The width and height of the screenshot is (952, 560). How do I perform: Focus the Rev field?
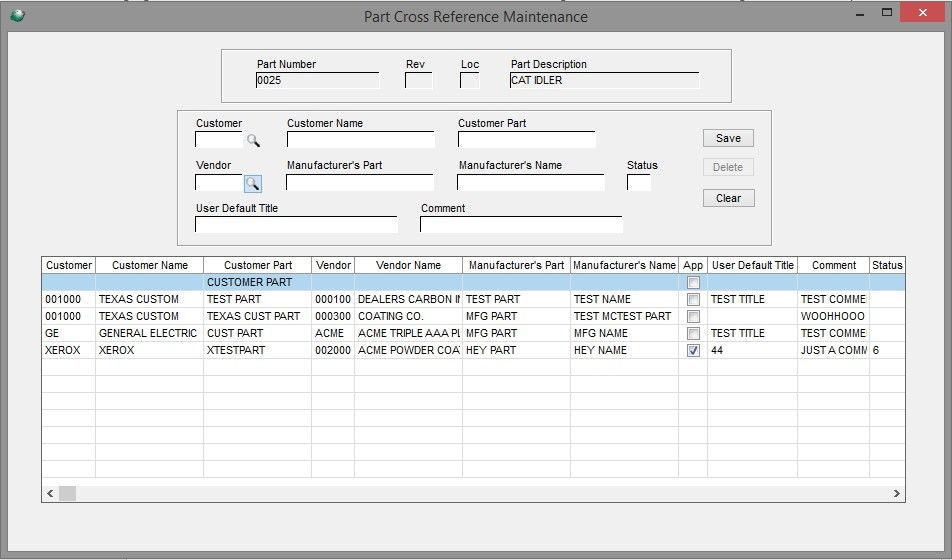point(418,80)
